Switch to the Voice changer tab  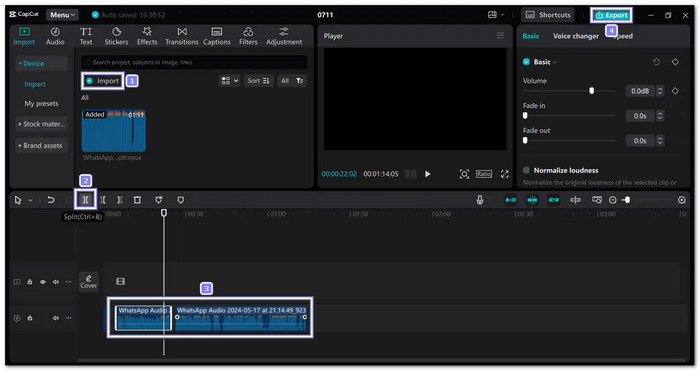575,36
